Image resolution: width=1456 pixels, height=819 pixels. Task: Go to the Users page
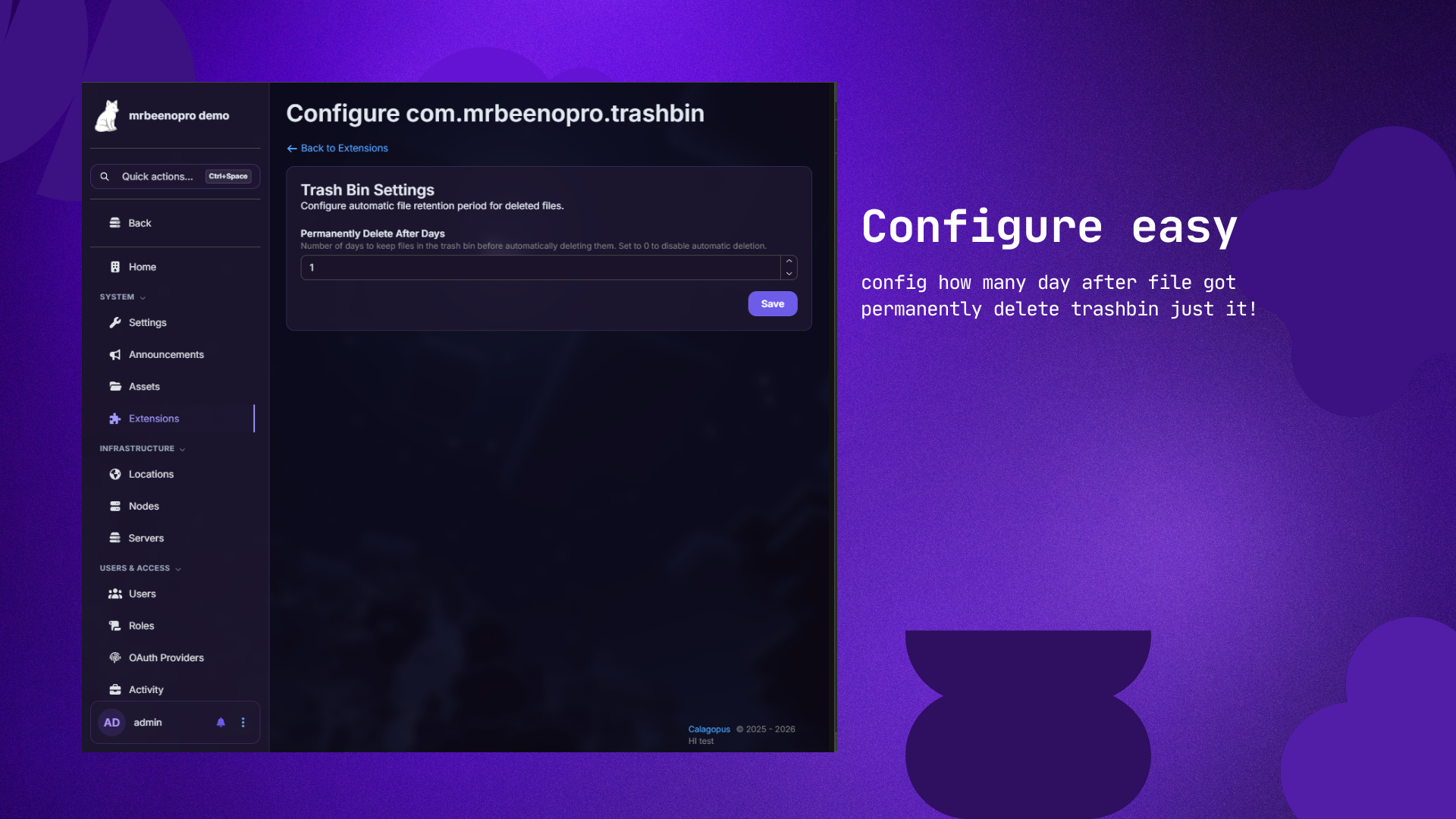point(175,594)
